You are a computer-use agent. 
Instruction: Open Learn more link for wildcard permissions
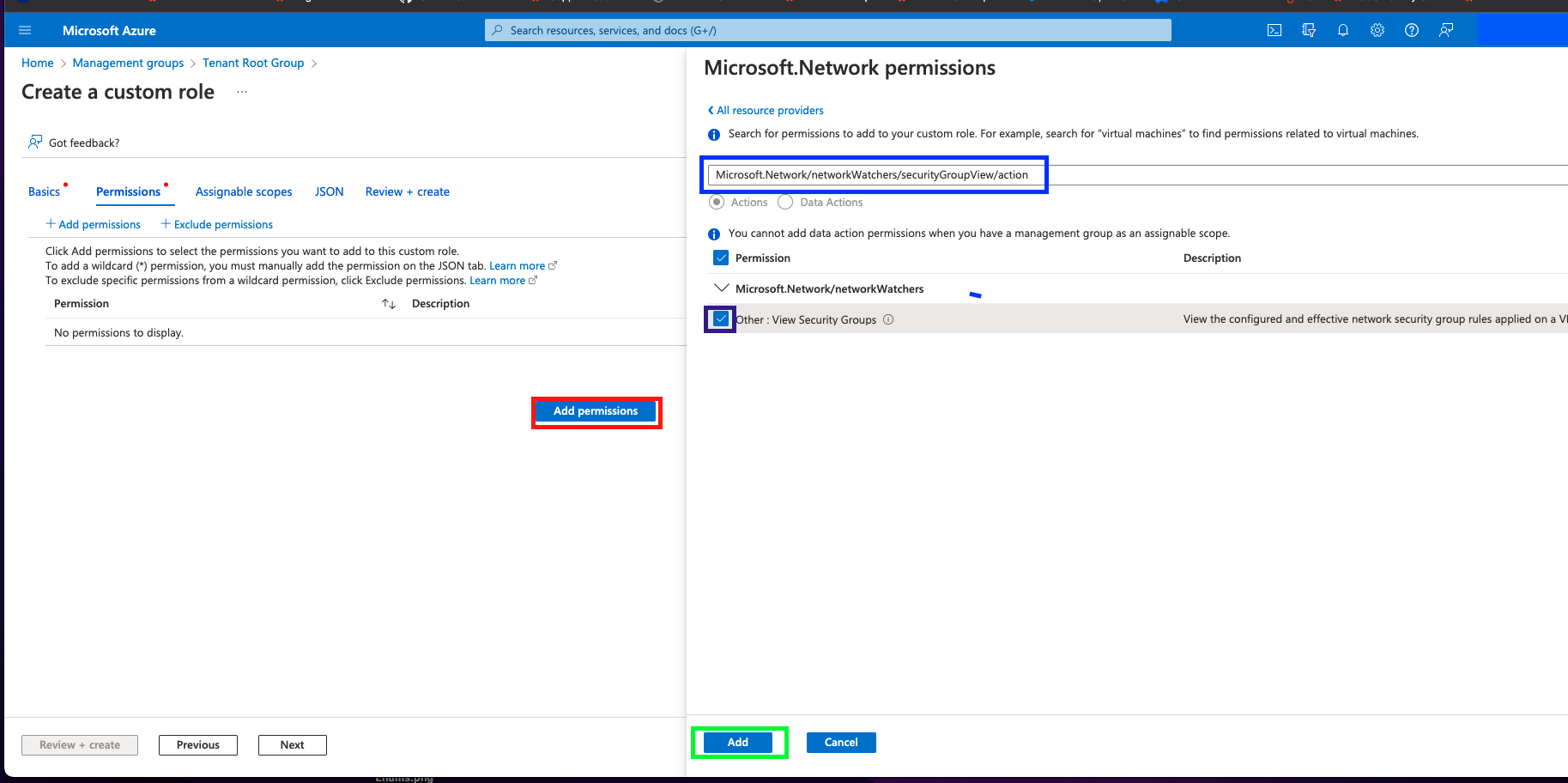[523, 266]
